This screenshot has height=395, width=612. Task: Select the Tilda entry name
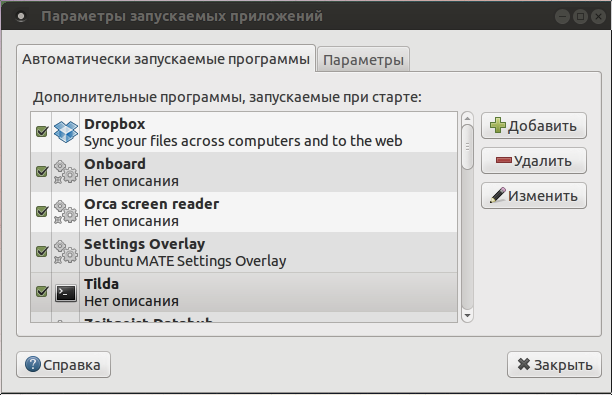tap(101, 284)
